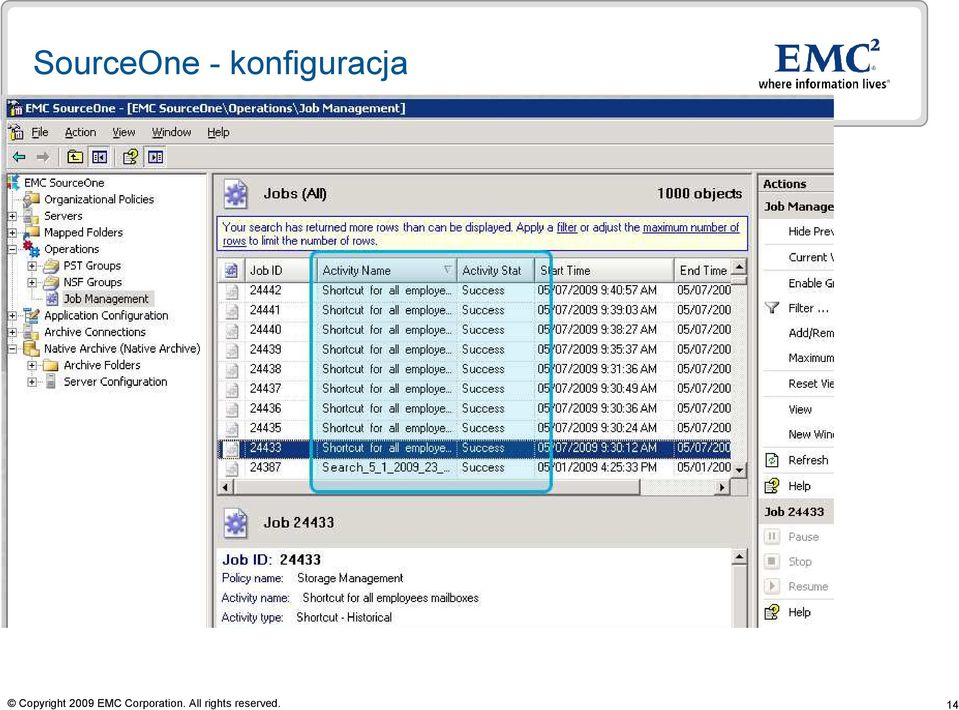Expand the Application Configuration node
The width and height of the screenshot is (959, 710).
(x=13, y=316)
